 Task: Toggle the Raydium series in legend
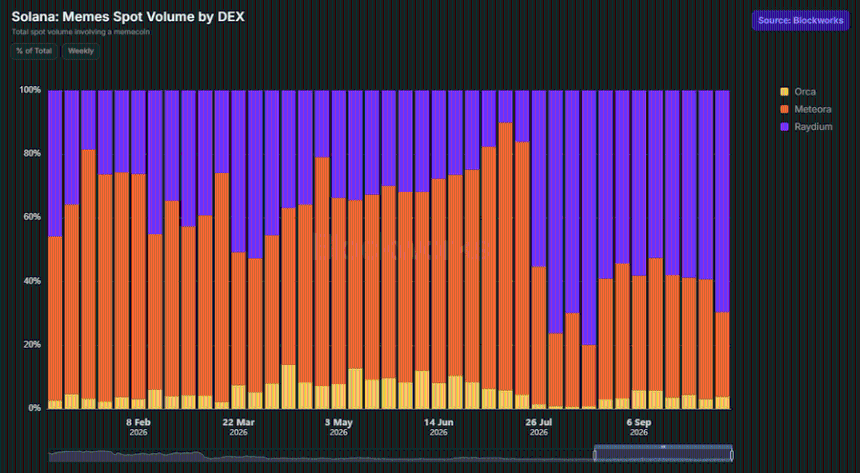point(806,127)
